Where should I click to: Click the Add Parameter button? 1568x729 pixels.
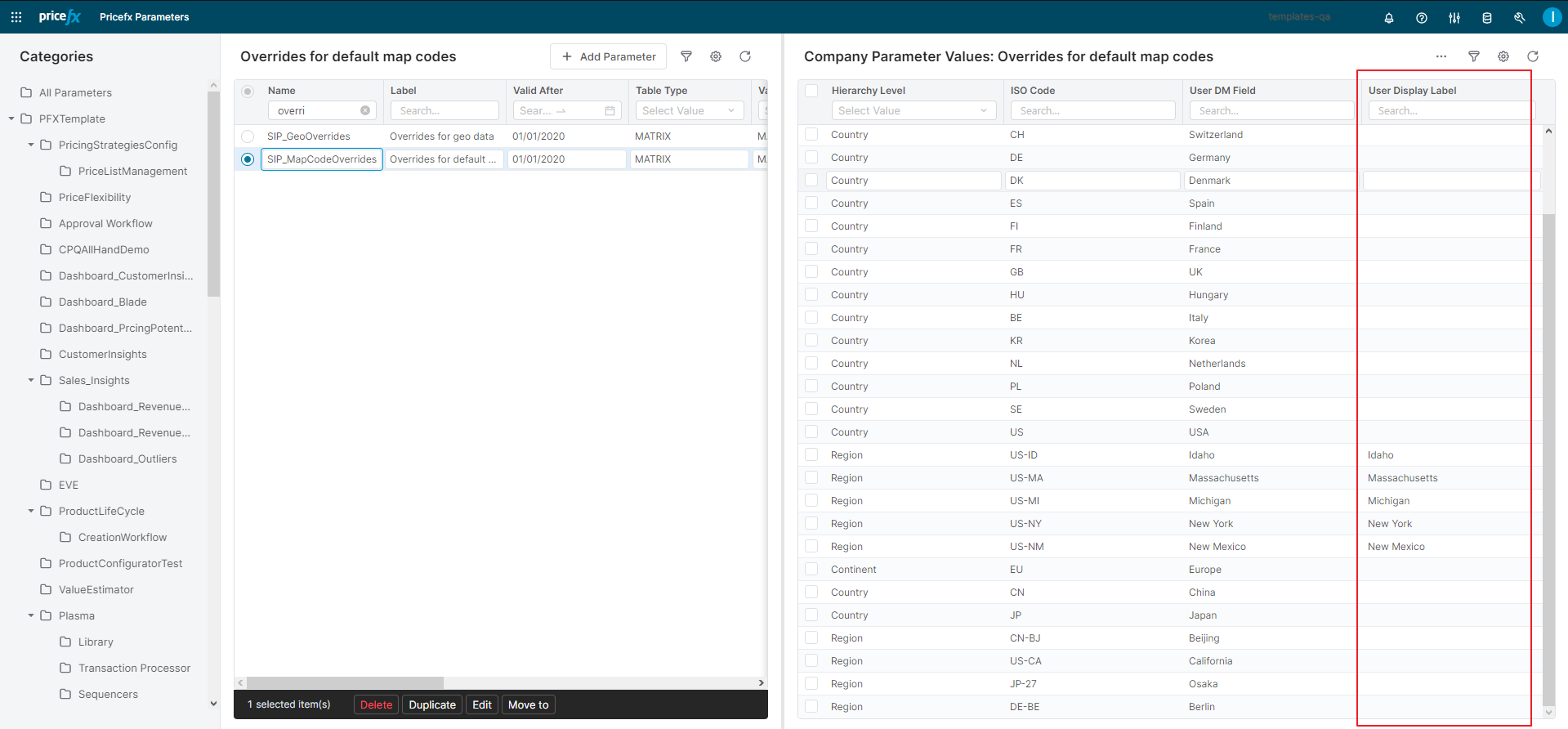(608, 56)
